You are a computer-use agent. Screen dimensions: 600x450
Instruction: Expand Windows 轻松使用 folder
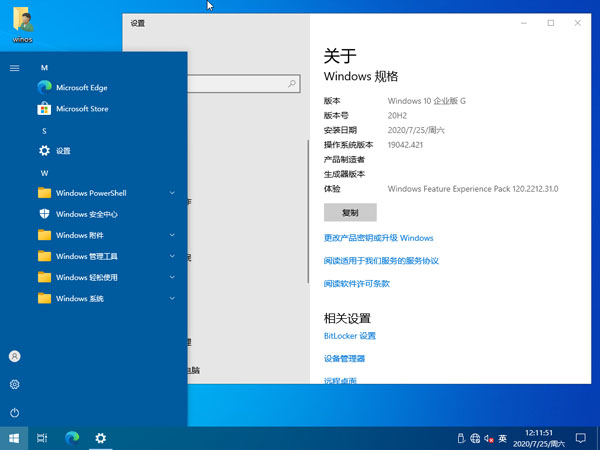(x=106, y=277)
